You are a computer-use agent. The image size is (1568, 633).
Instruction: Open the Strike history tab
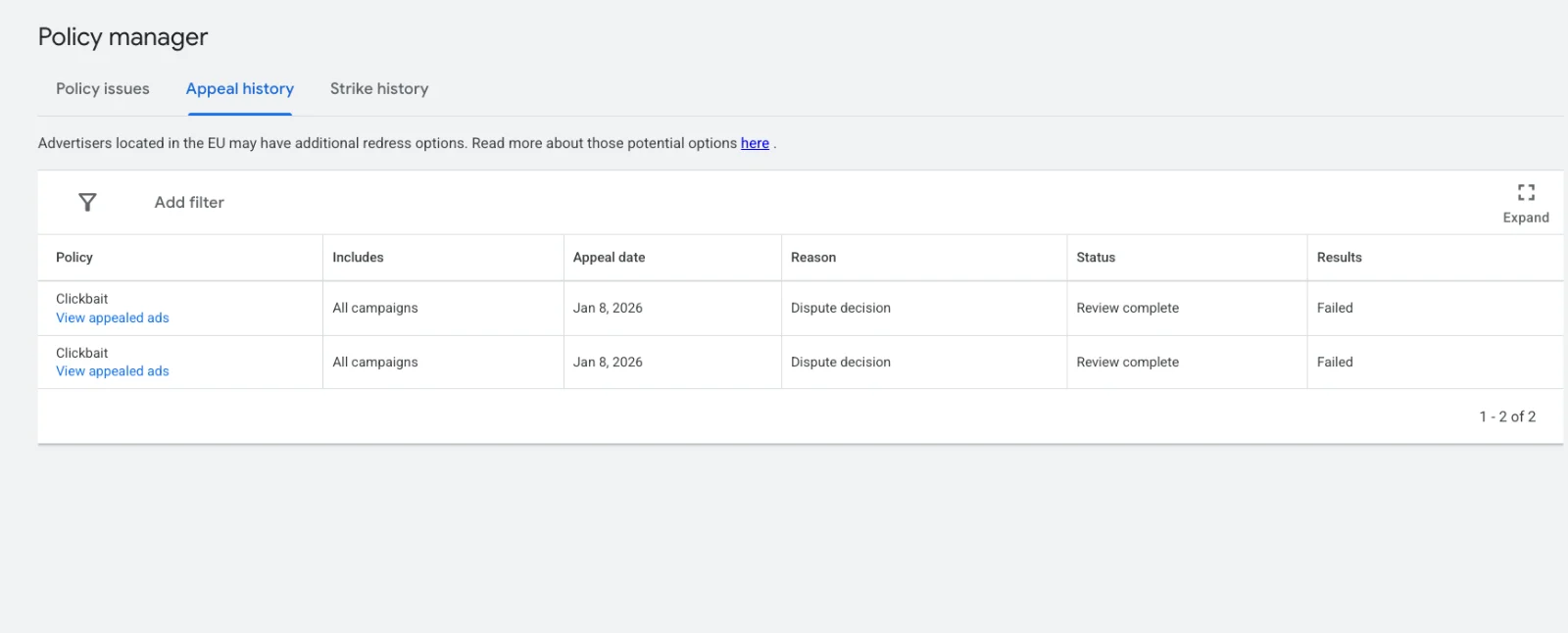pos(379,88)
